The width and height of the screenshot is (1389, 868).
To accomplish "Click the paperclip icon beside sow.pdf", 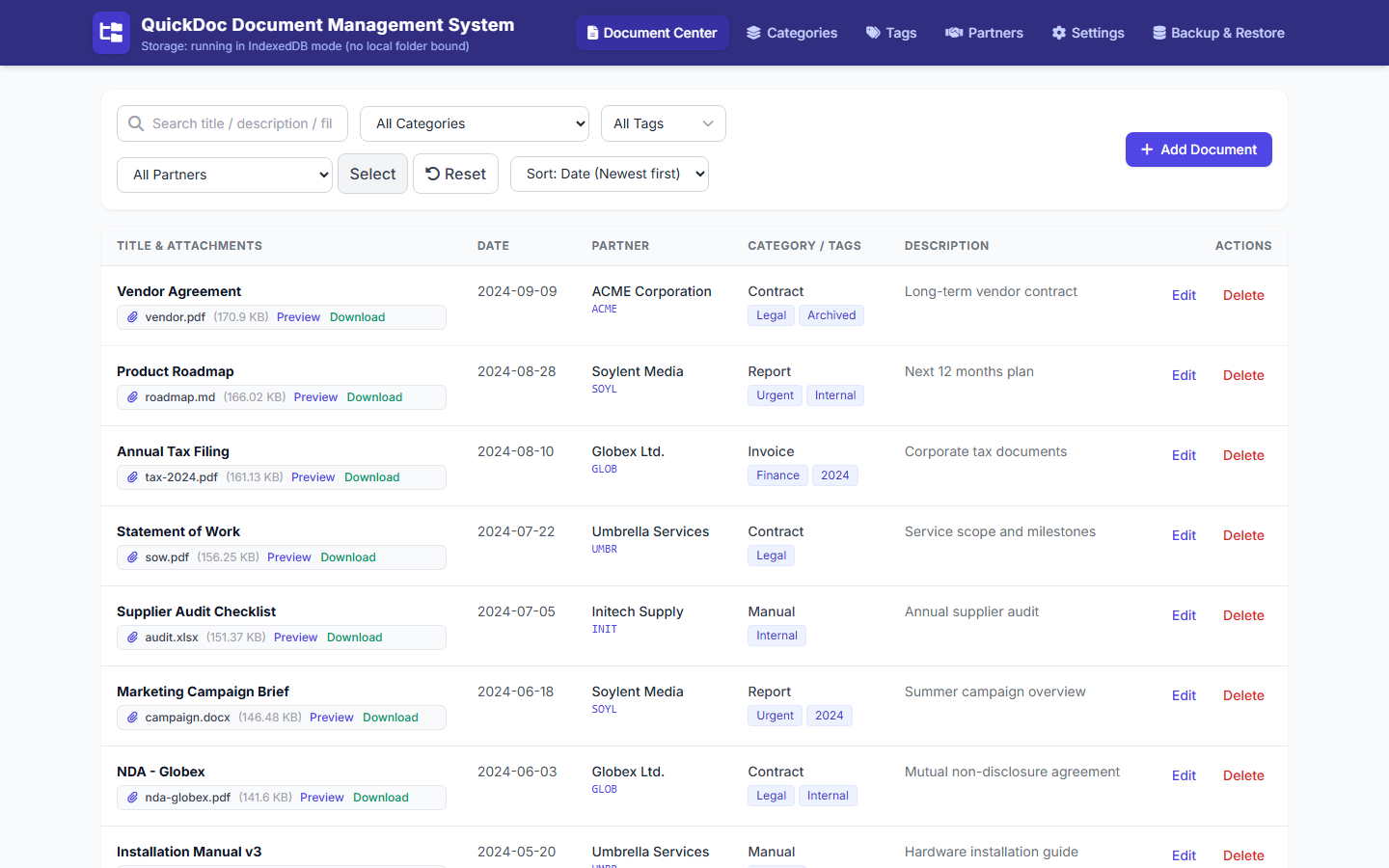I will tap(133, 557).
